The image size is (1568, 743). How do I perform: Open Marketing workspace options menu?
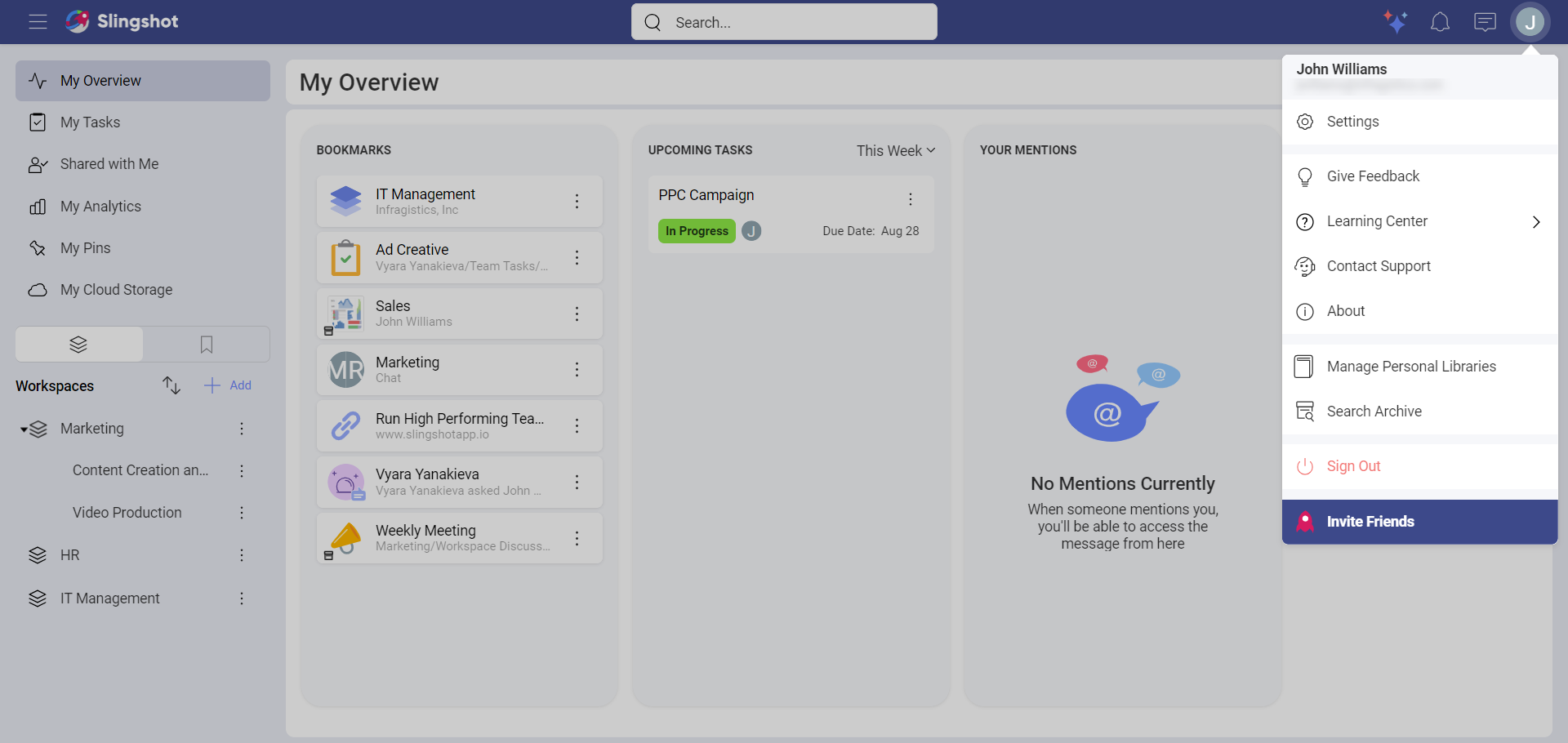242,429
